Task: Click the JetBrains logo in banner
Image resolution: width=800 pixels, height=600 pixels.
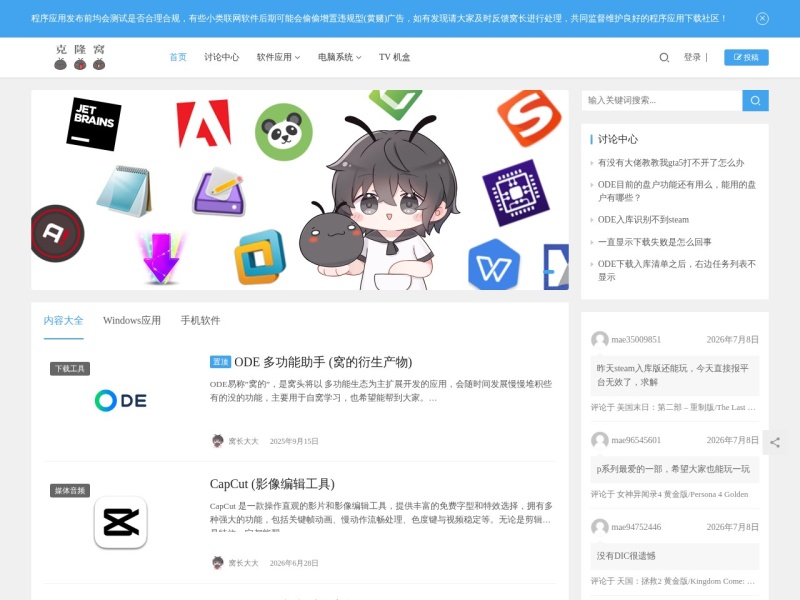Action: (94, 124)
